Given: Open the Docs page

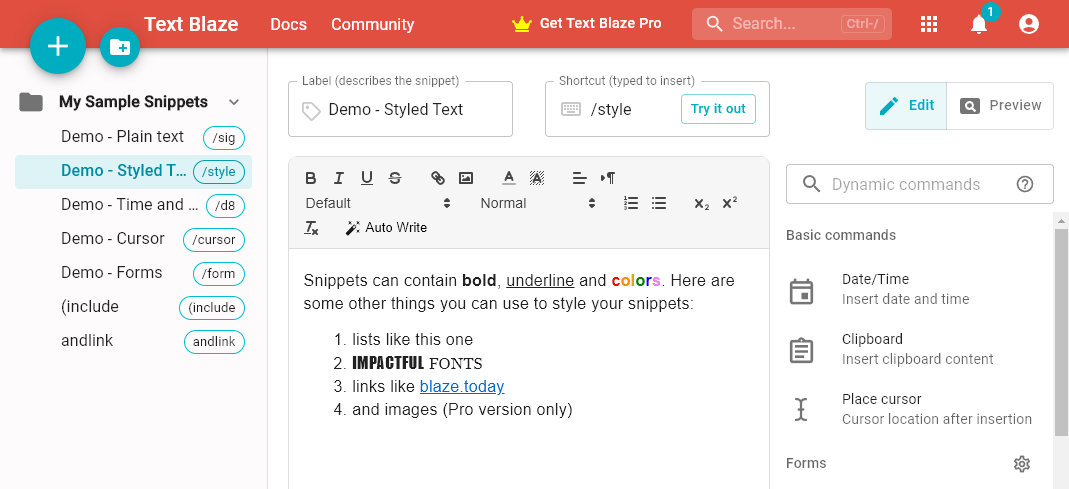Looking at the screenshot, I should pos(288,25).
